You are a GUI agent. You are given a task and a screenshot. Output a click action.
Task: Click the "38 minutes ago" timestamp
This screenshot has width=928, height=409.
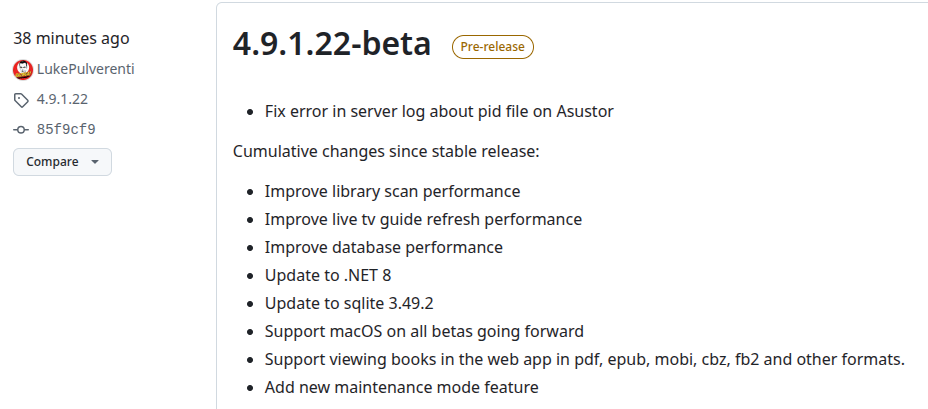[x=71, y=39]
